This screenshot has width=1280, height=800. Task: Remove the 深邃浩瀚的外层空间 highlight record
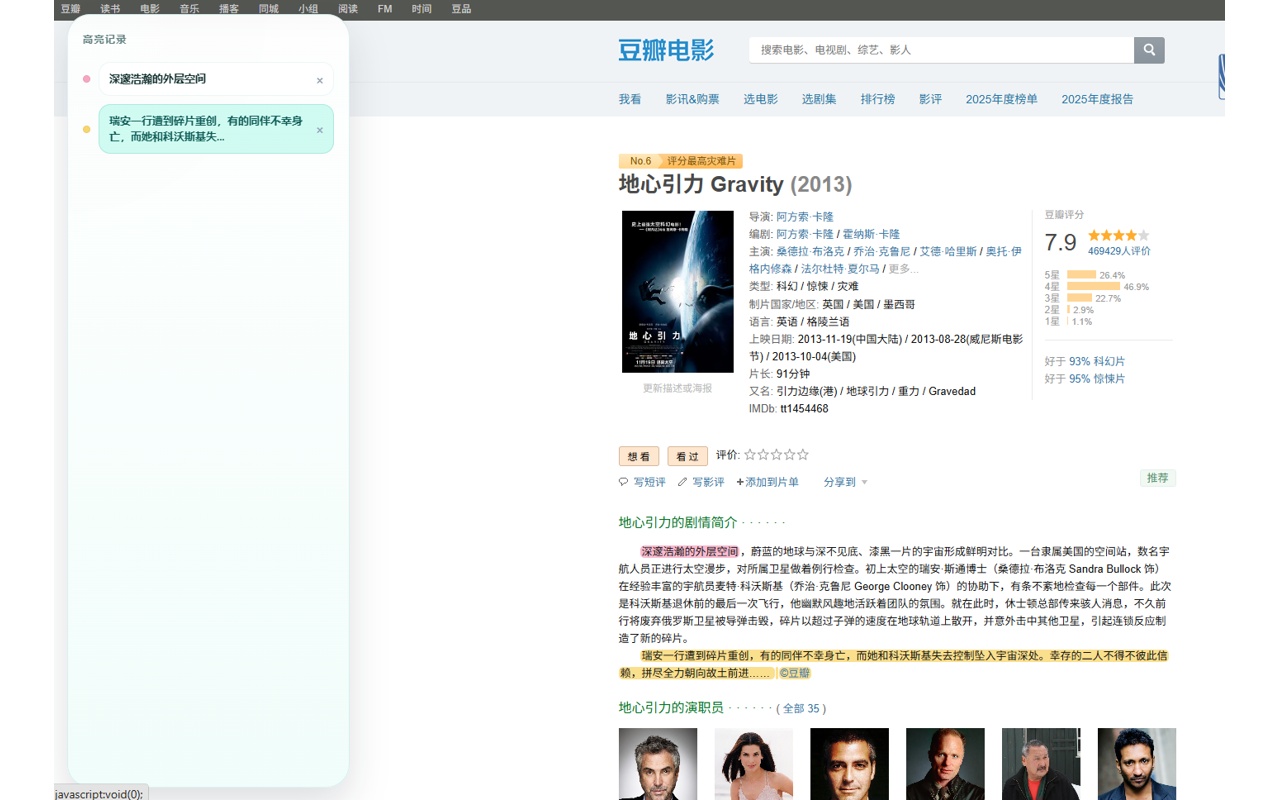320,81
